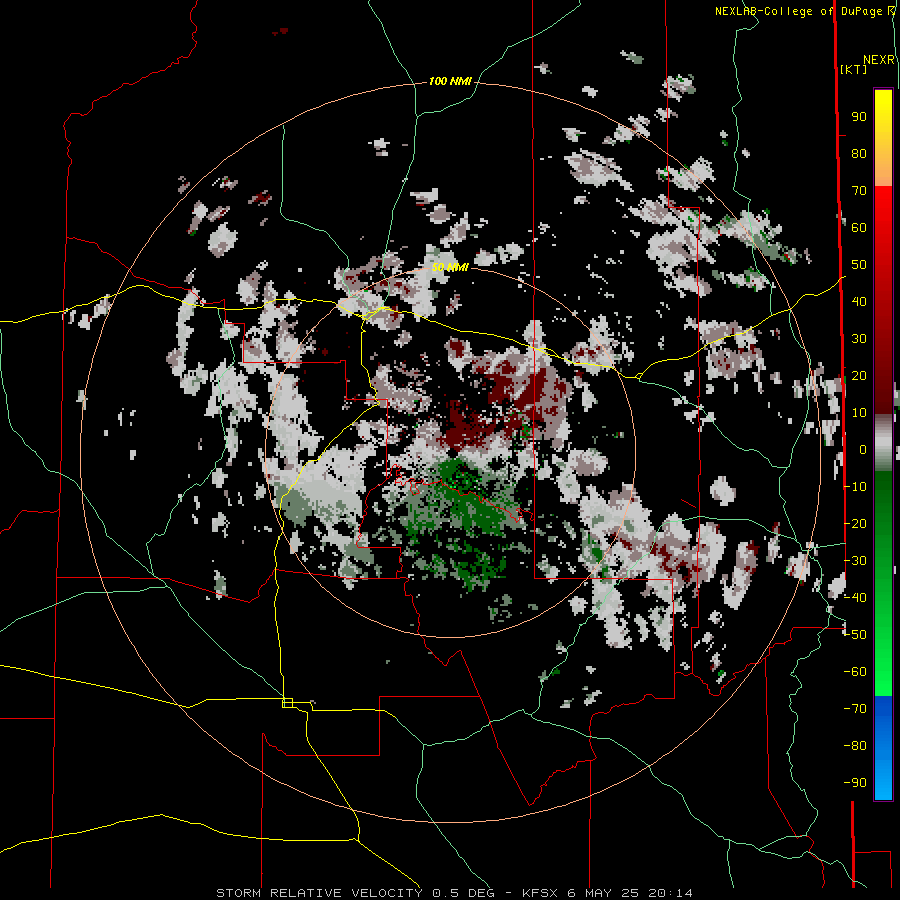This screenshot has height=900, width=900.
Task: Click the positive 40 scale label
Action: click(x=859, y=301)
